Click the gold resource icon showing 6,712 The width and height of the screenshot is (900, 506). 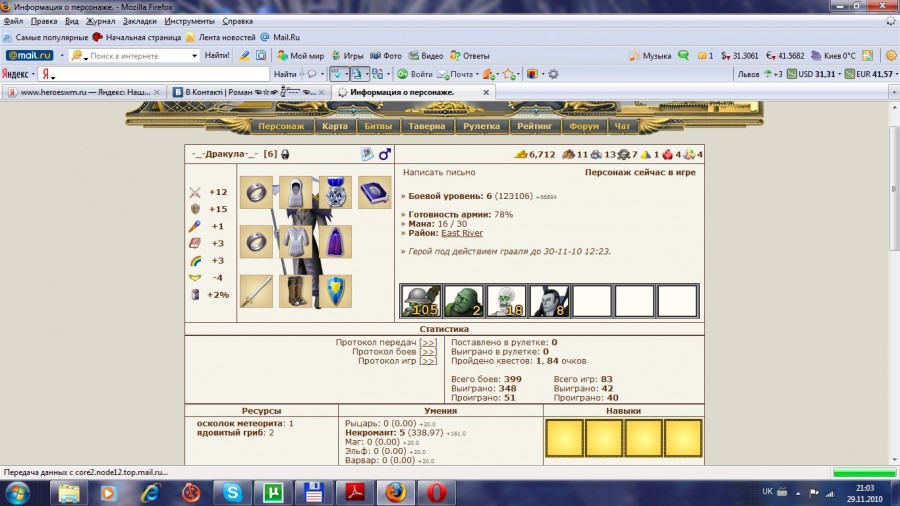pos(521,154)
